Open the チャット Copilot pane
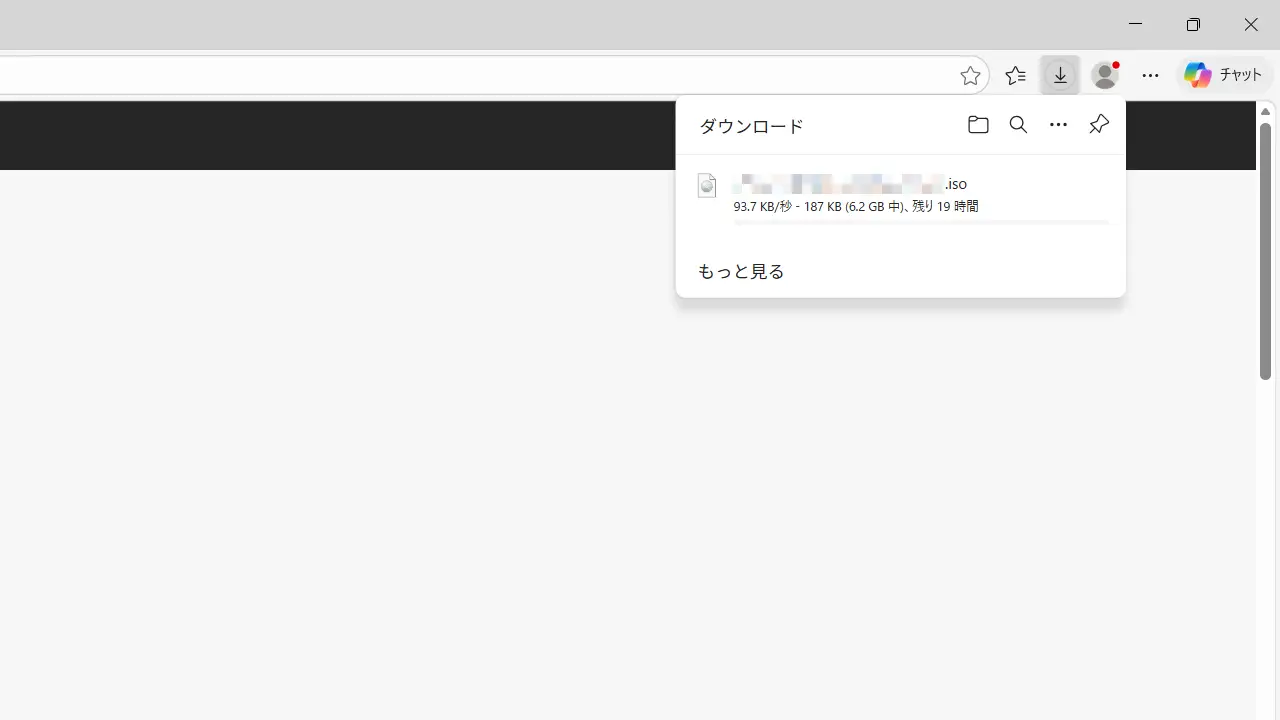This screenshot has width=1280, height=720. pos(1240,75)
